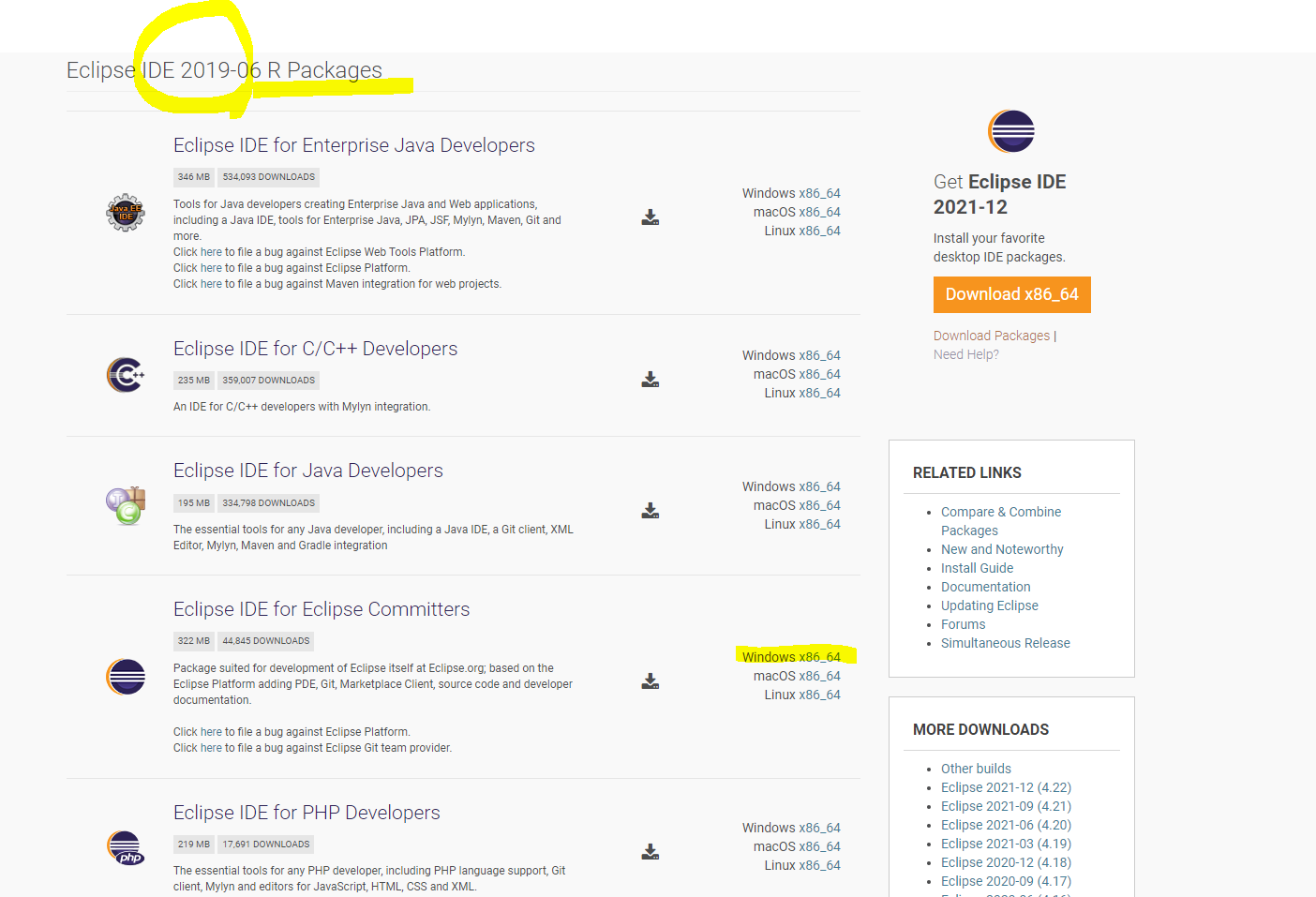
Task: Open the Eclipse 2021-03 (4.19) link
Action: 1006,844
